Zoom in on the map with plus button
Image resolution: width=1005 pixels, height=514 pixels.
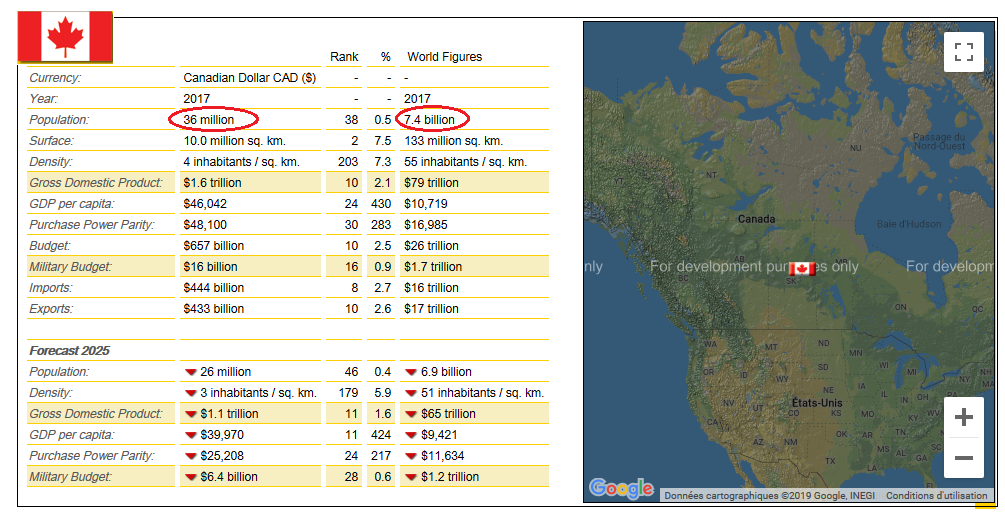click(963, 417)
